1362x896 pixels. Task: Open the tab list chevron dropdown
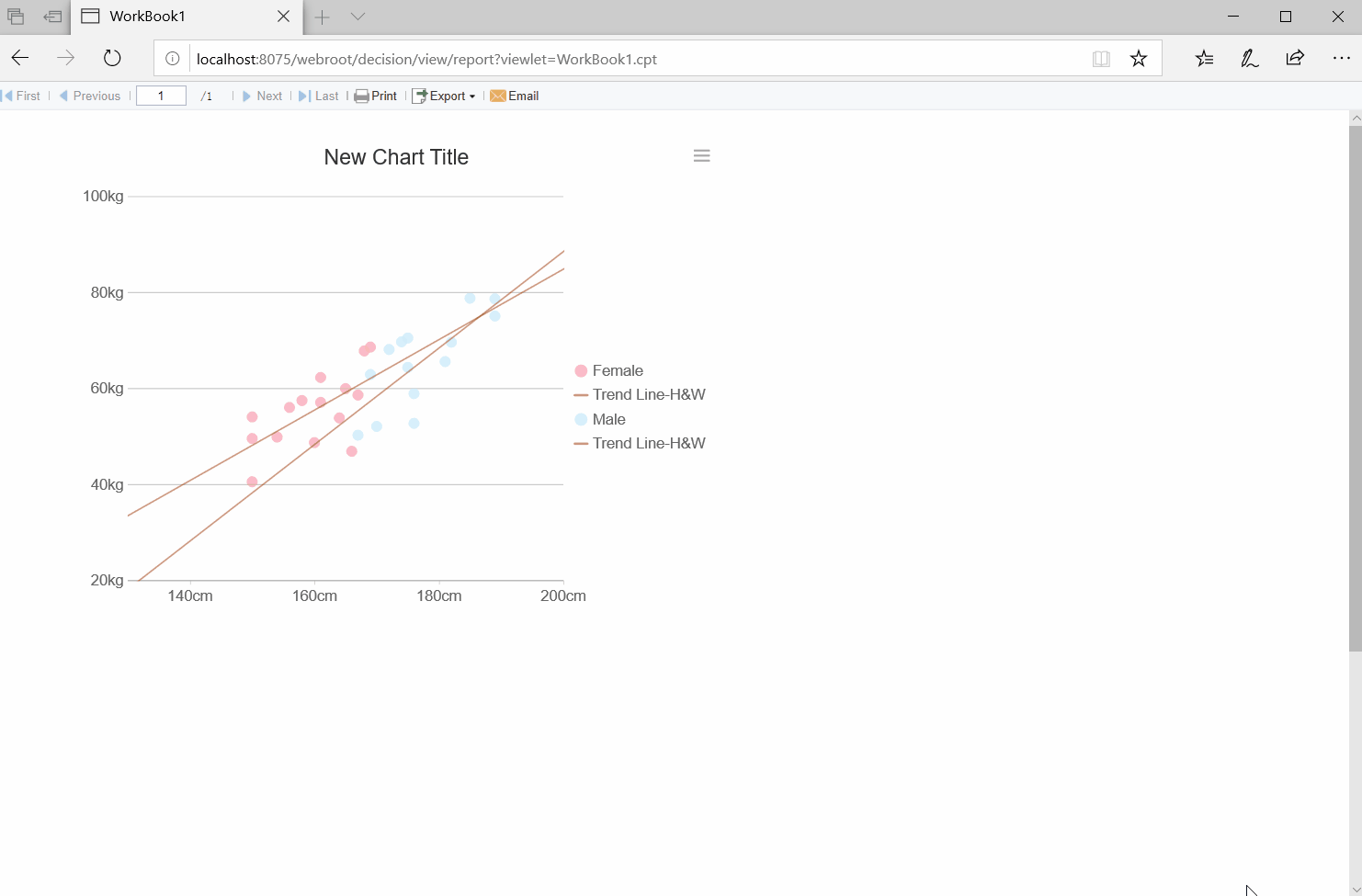tap(358, 17)
